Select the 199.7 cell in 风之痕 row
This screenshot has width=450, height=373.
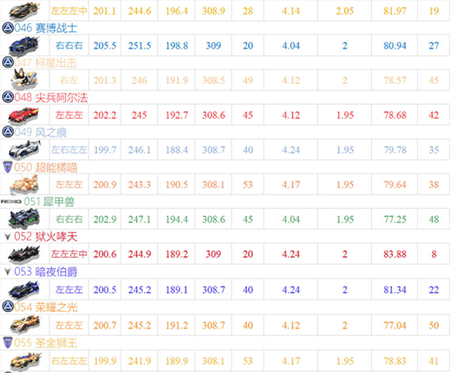105,150
